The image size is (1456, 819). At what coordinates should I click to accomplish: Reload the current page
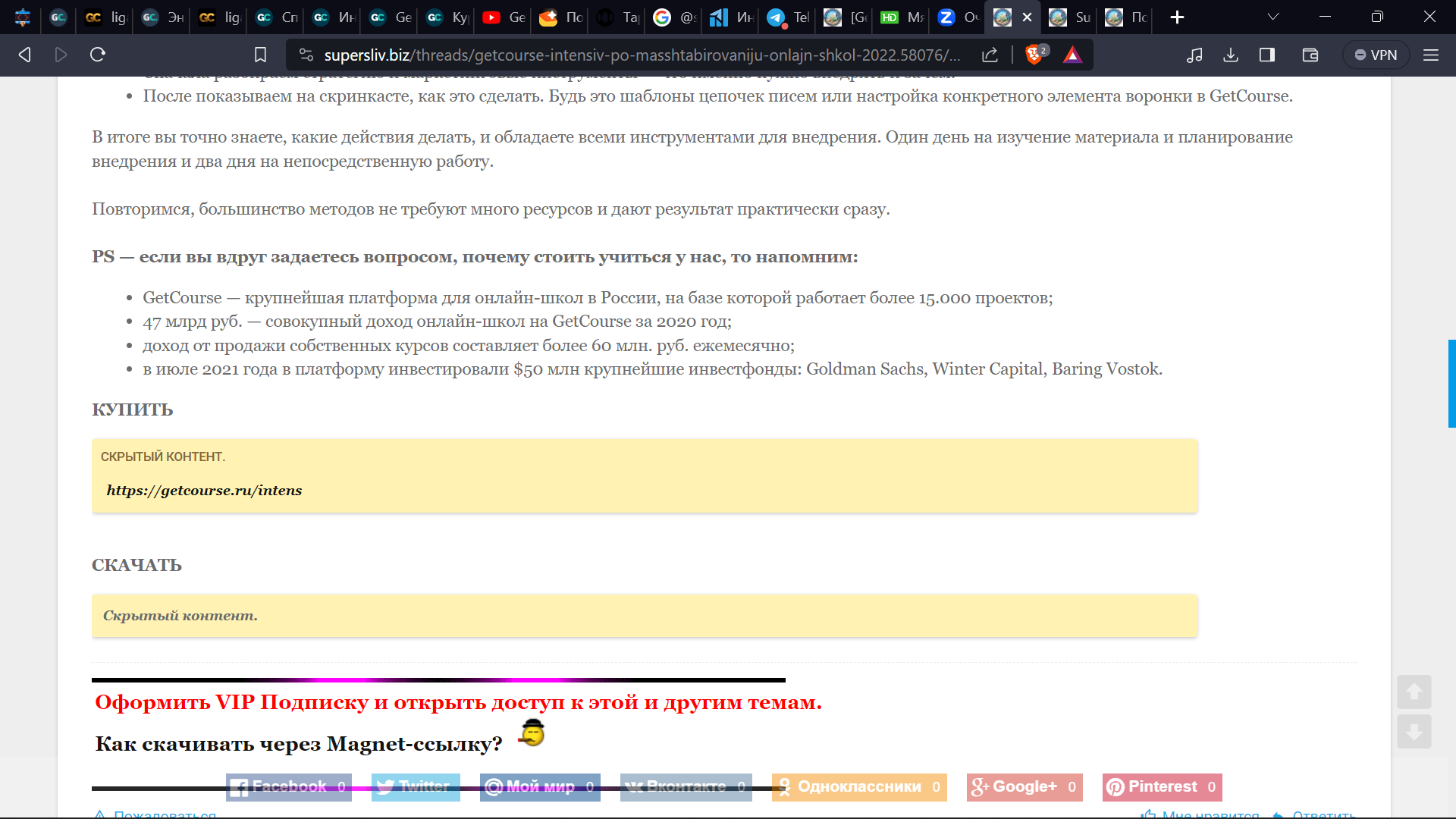click(98, 55)
